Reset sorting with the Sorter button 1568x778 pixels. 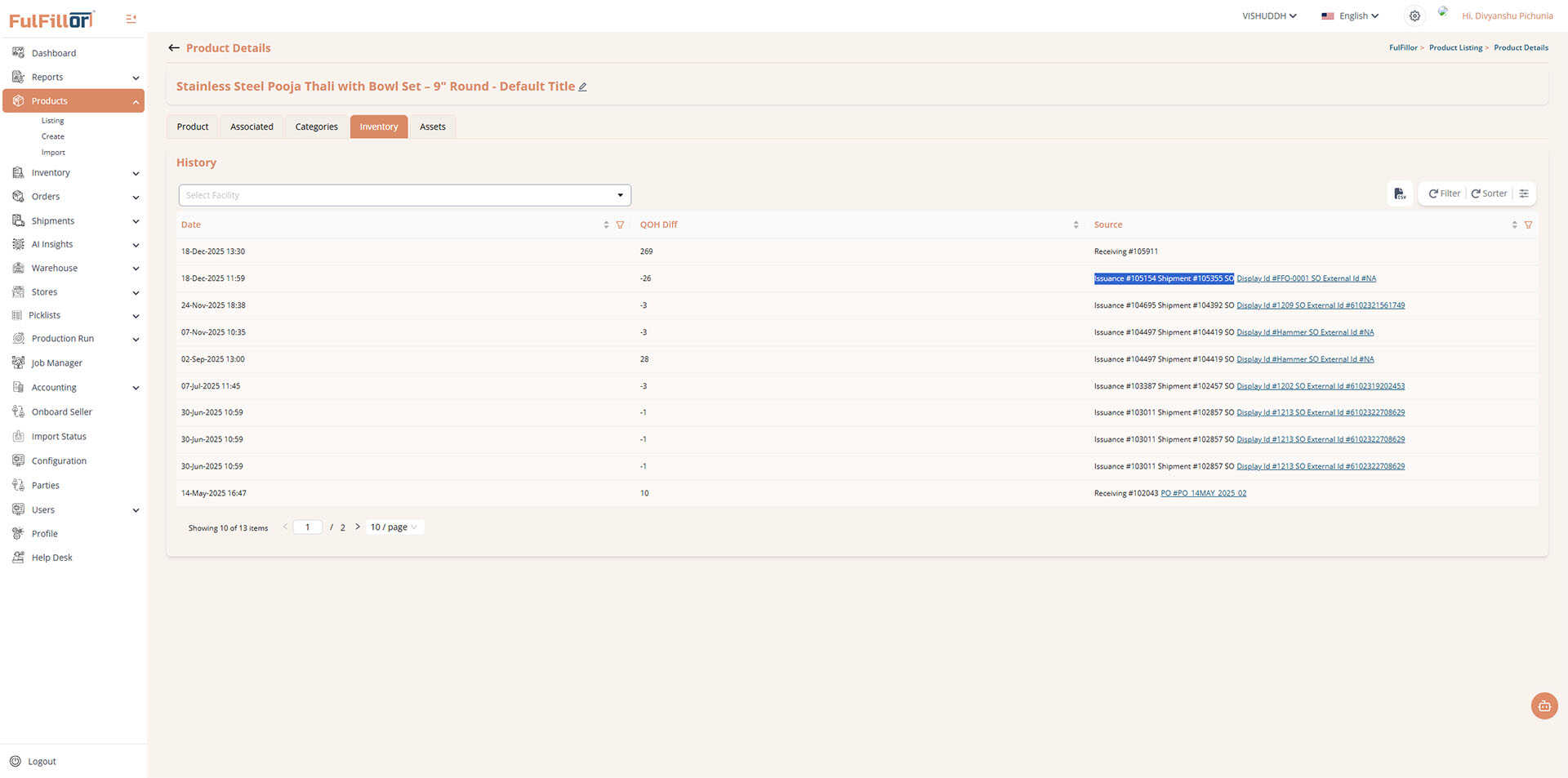tap(1489, 193)
